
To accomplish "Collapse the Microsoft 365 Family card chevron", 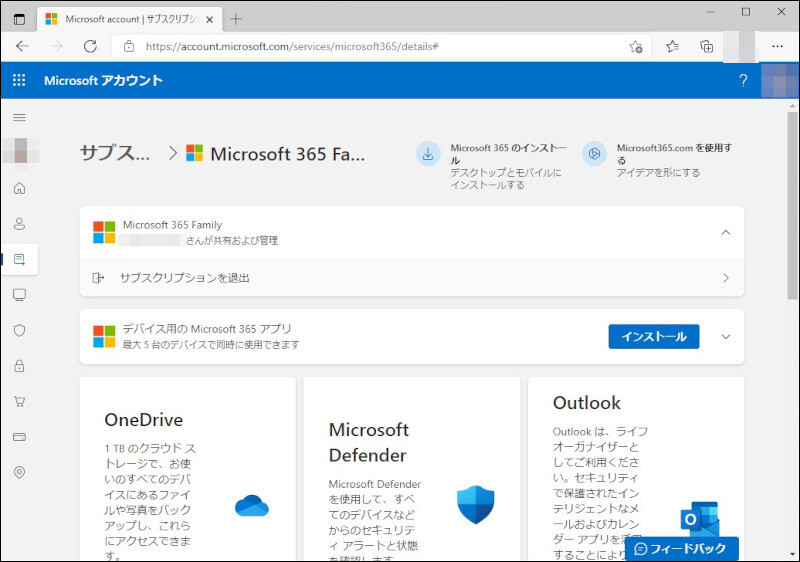I will point(726,233).
